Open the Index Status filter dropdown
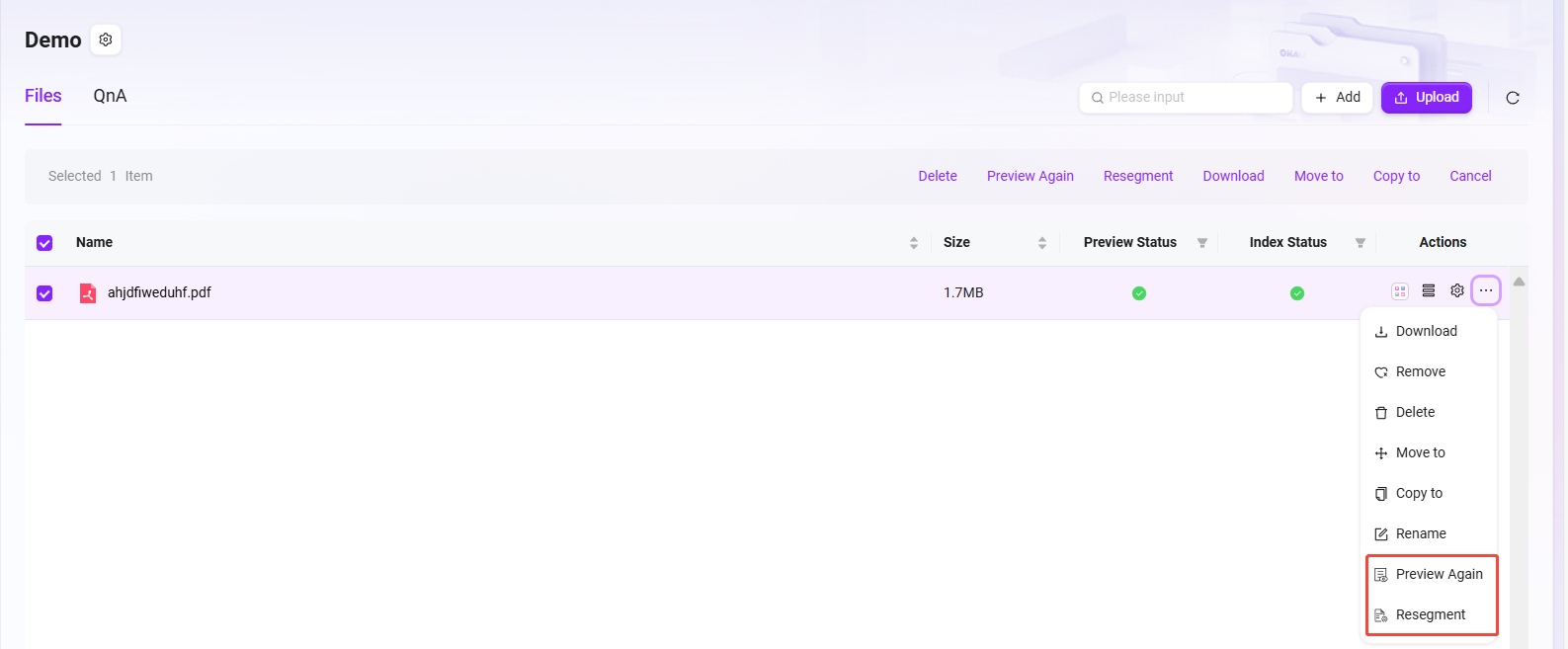Image resolution: width=1568 pixels, height=649 pixels. tap(1361, 243)
